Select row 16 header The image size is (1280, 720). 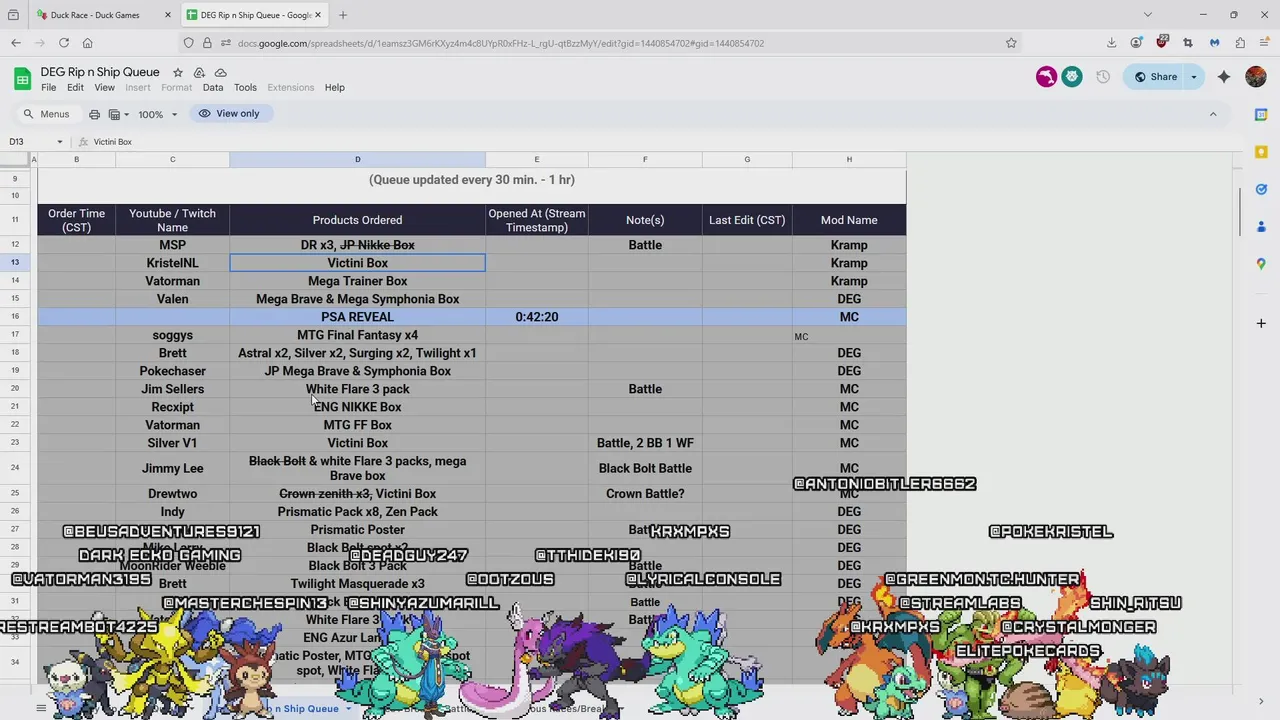15,317
